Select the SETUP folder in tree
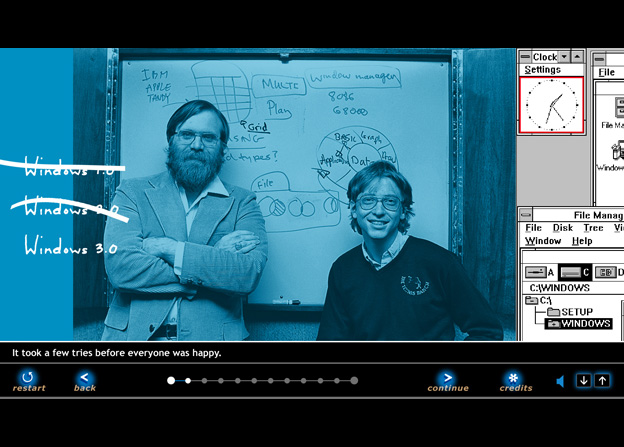The width and height of the screenshot is (624, 447). 570,312
